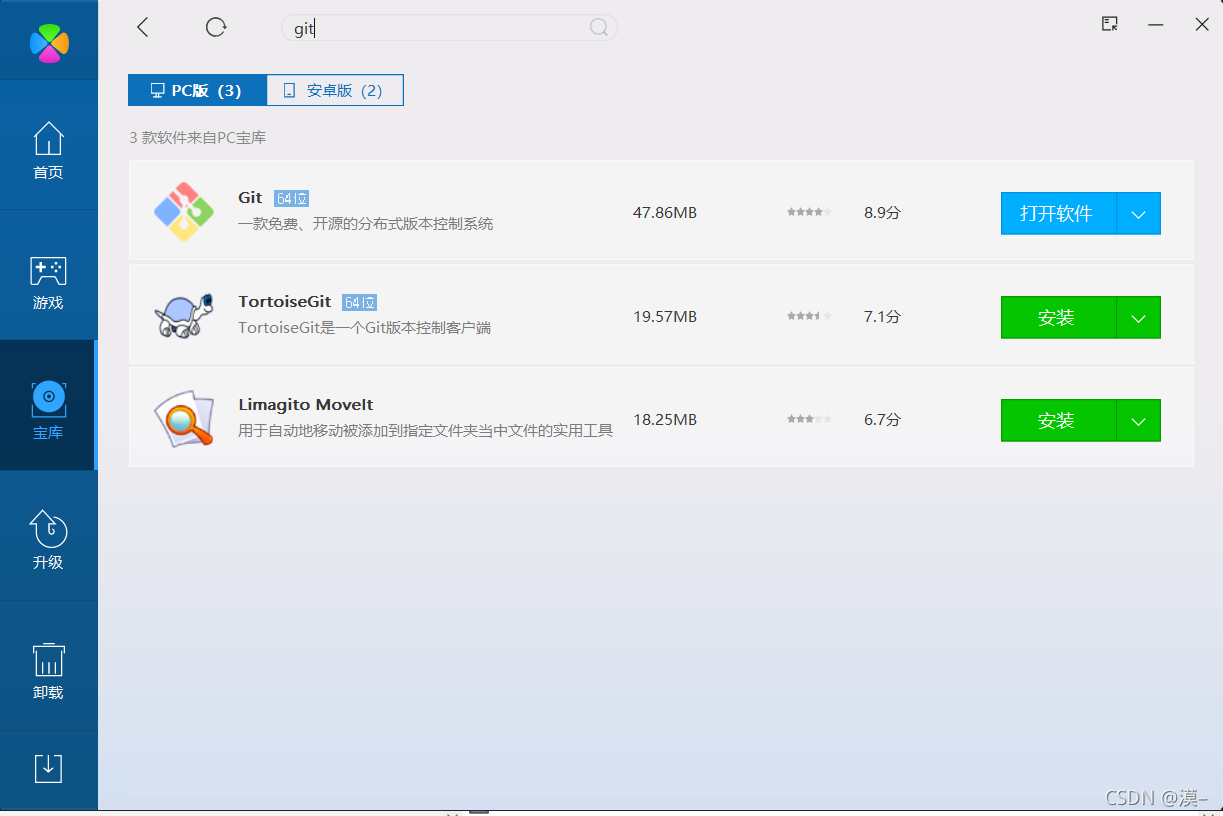Screen dimensions: 1223x816
Task: Click the 7.1分 score text
Action: click(882, 316)
